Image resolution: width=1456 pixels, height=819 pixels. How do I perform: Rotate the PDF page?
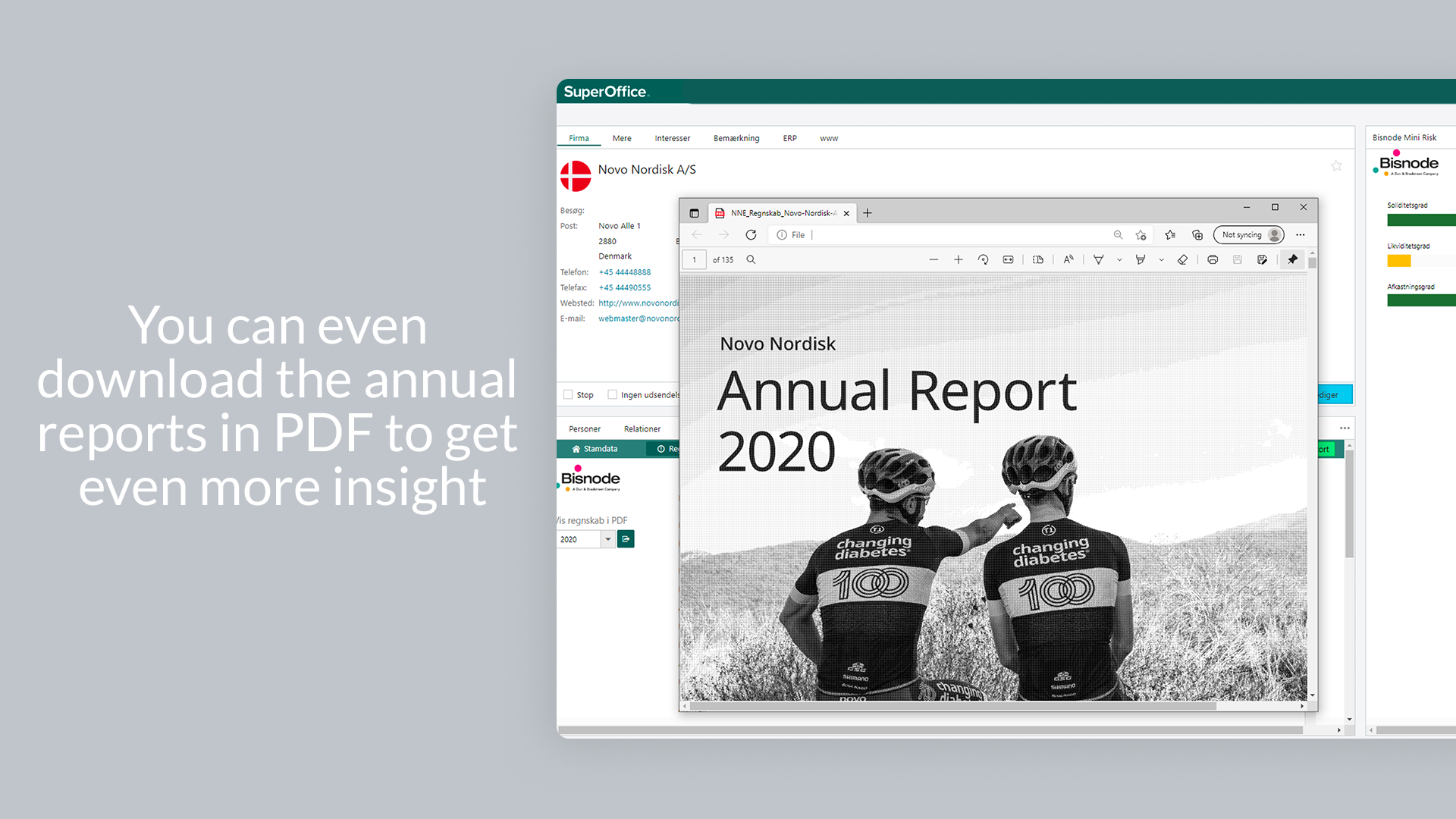pyautogui.click(x=983, y=259)
